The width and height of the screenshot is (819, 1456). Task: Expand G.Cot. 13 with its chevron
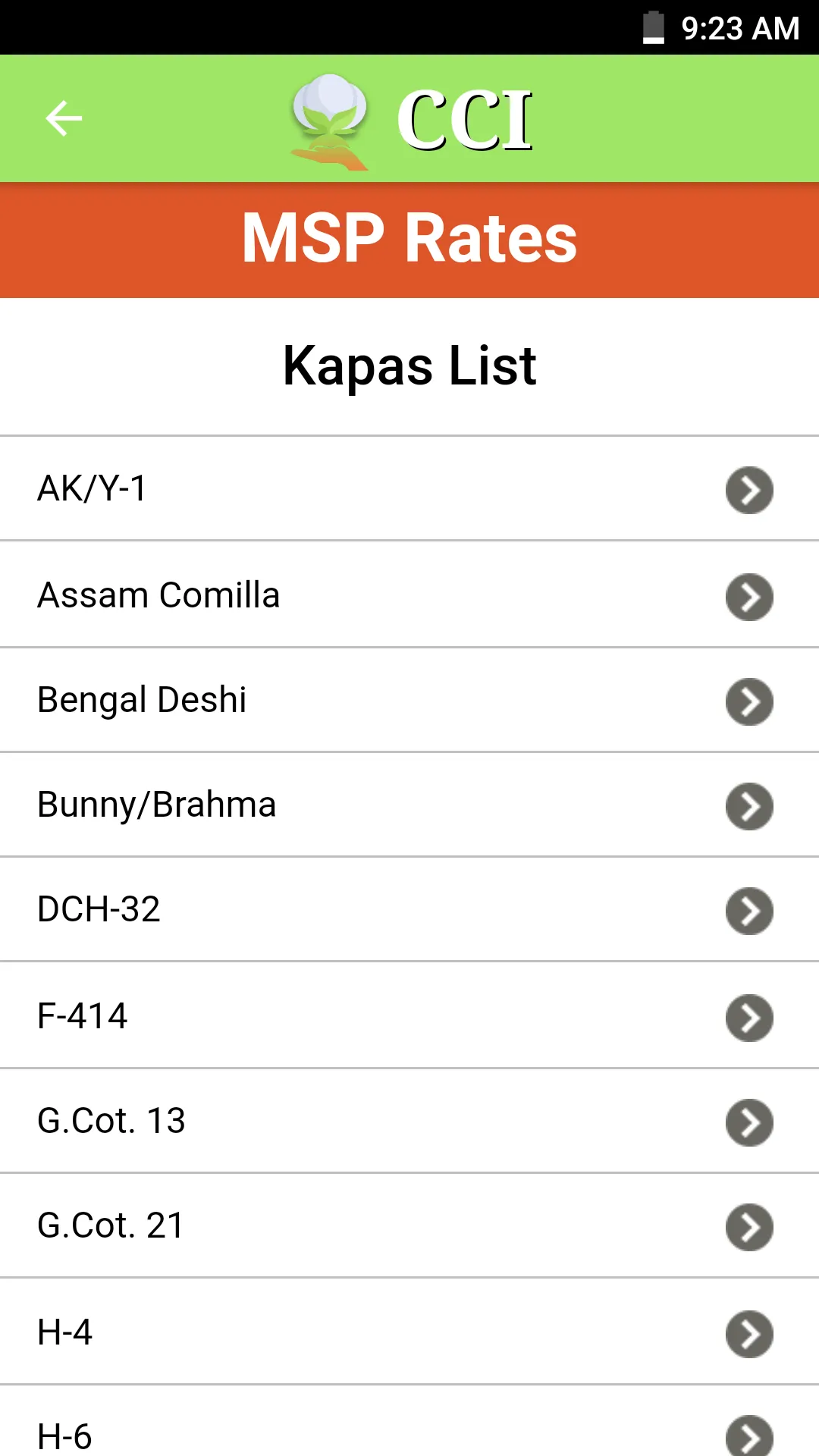[749, 1122]
